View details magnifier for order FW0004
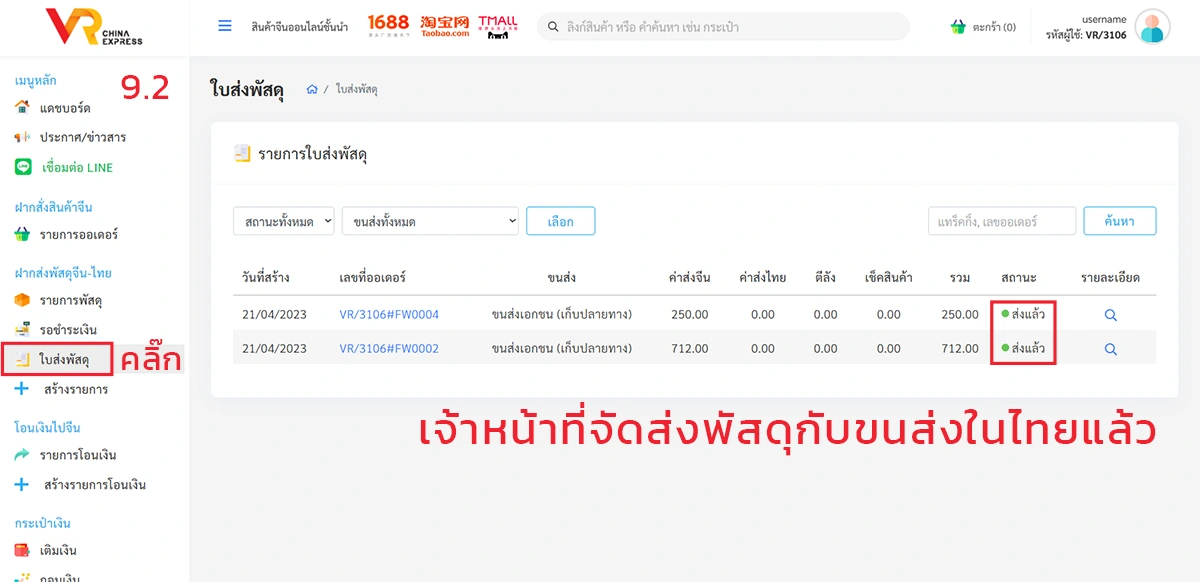The width and height of the screenshot is (1200, 582). (x=1110, y=315)
